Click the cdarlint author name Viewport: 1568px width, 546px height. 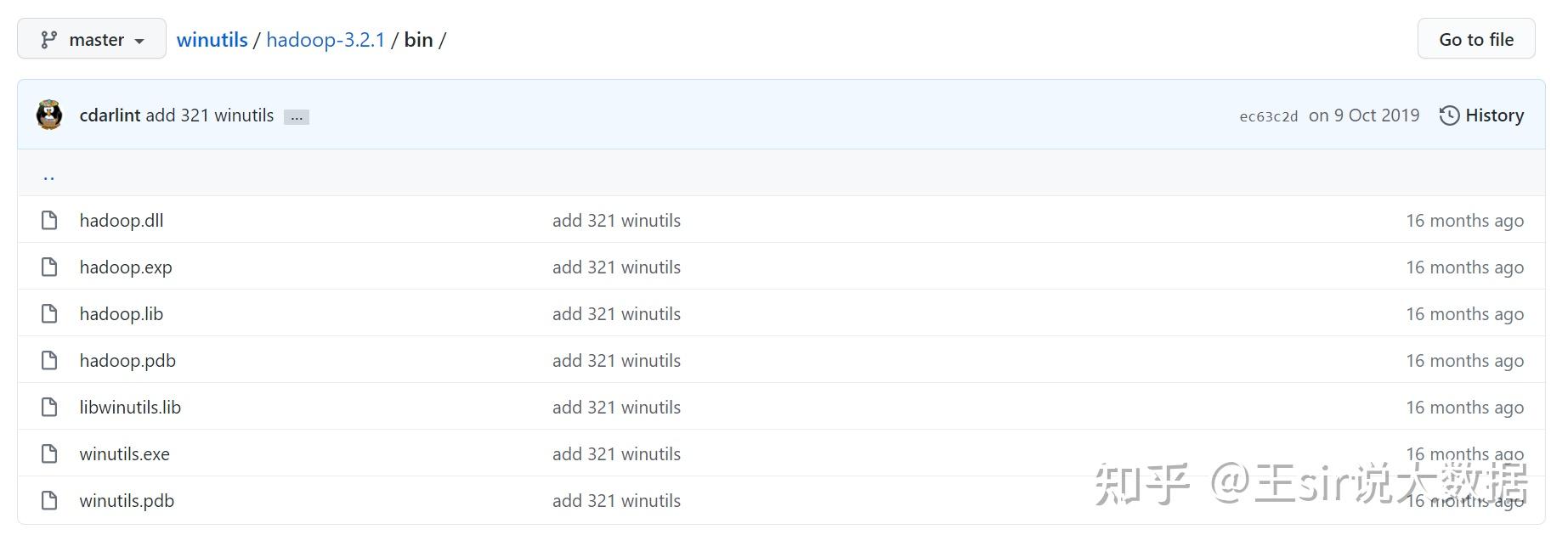tap(110, 115)
